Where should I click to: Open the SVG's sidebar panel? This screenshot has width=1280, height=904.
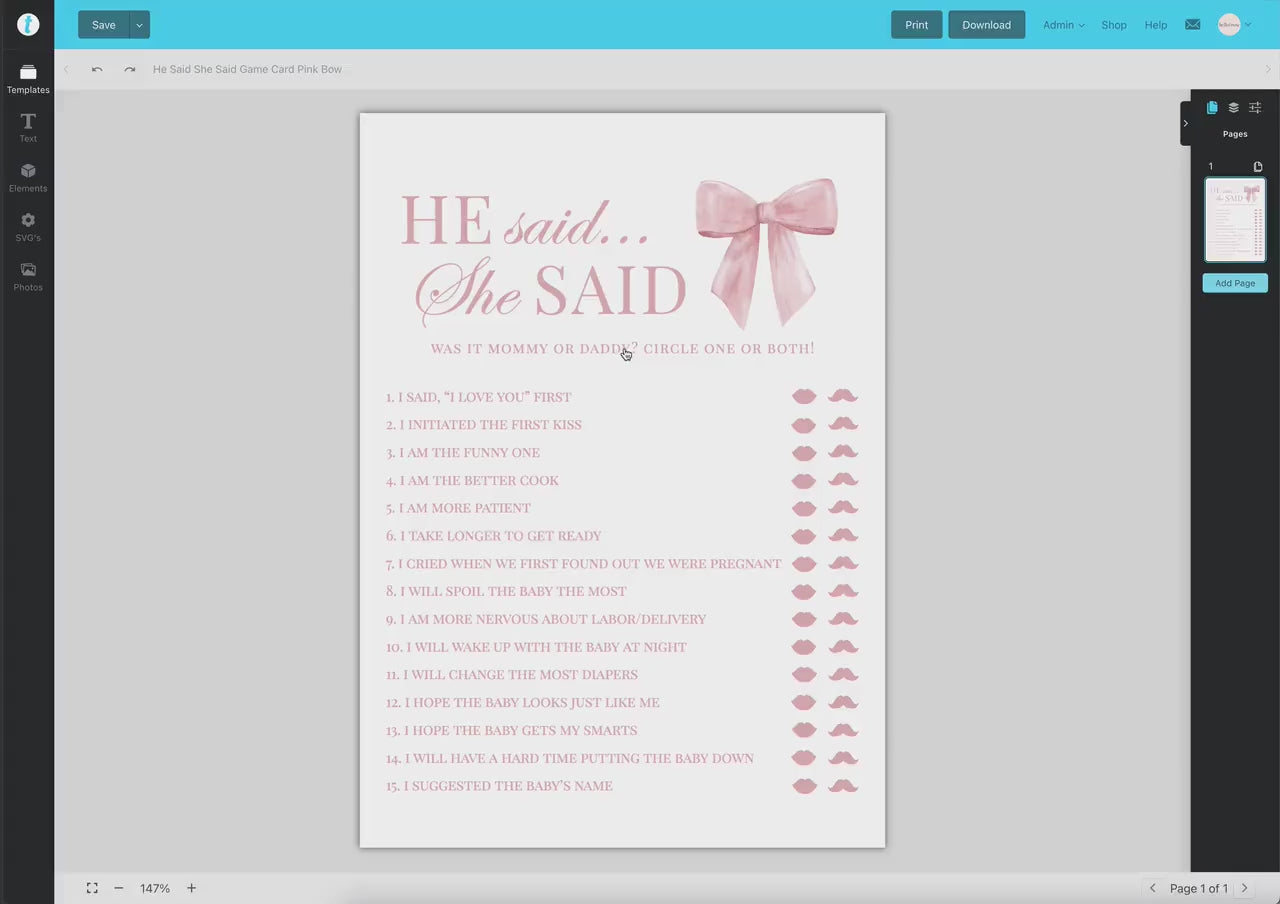(28, 227)
